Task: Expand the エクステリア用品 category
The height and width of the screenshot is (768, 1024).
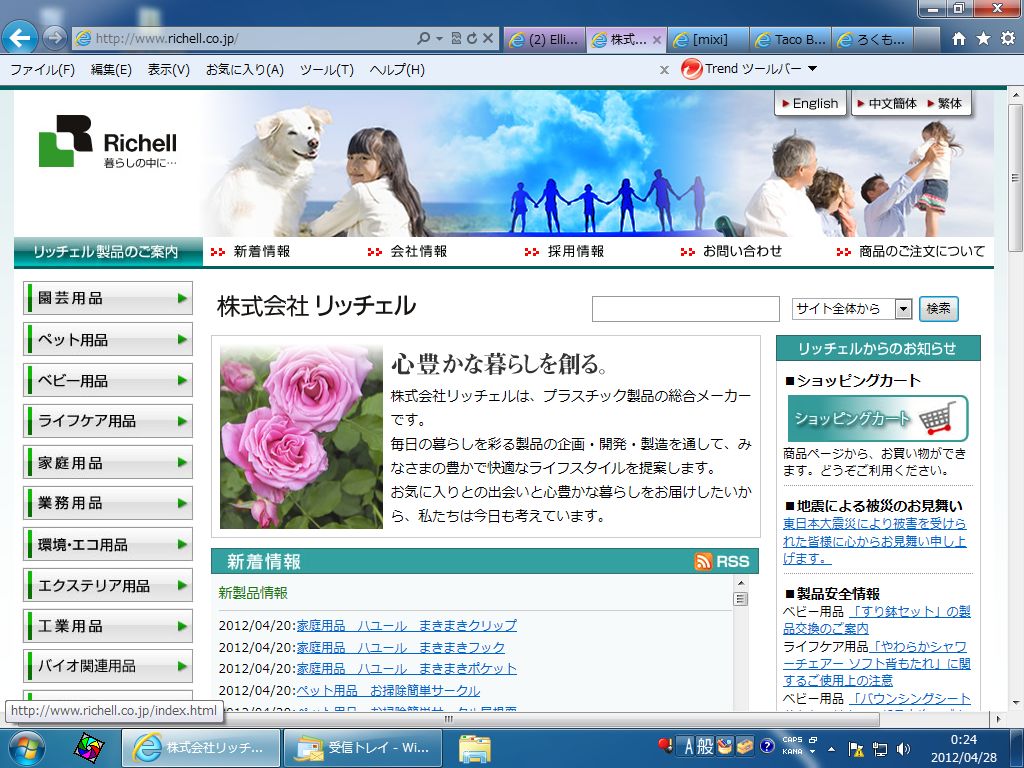Action: pos(108,585)
